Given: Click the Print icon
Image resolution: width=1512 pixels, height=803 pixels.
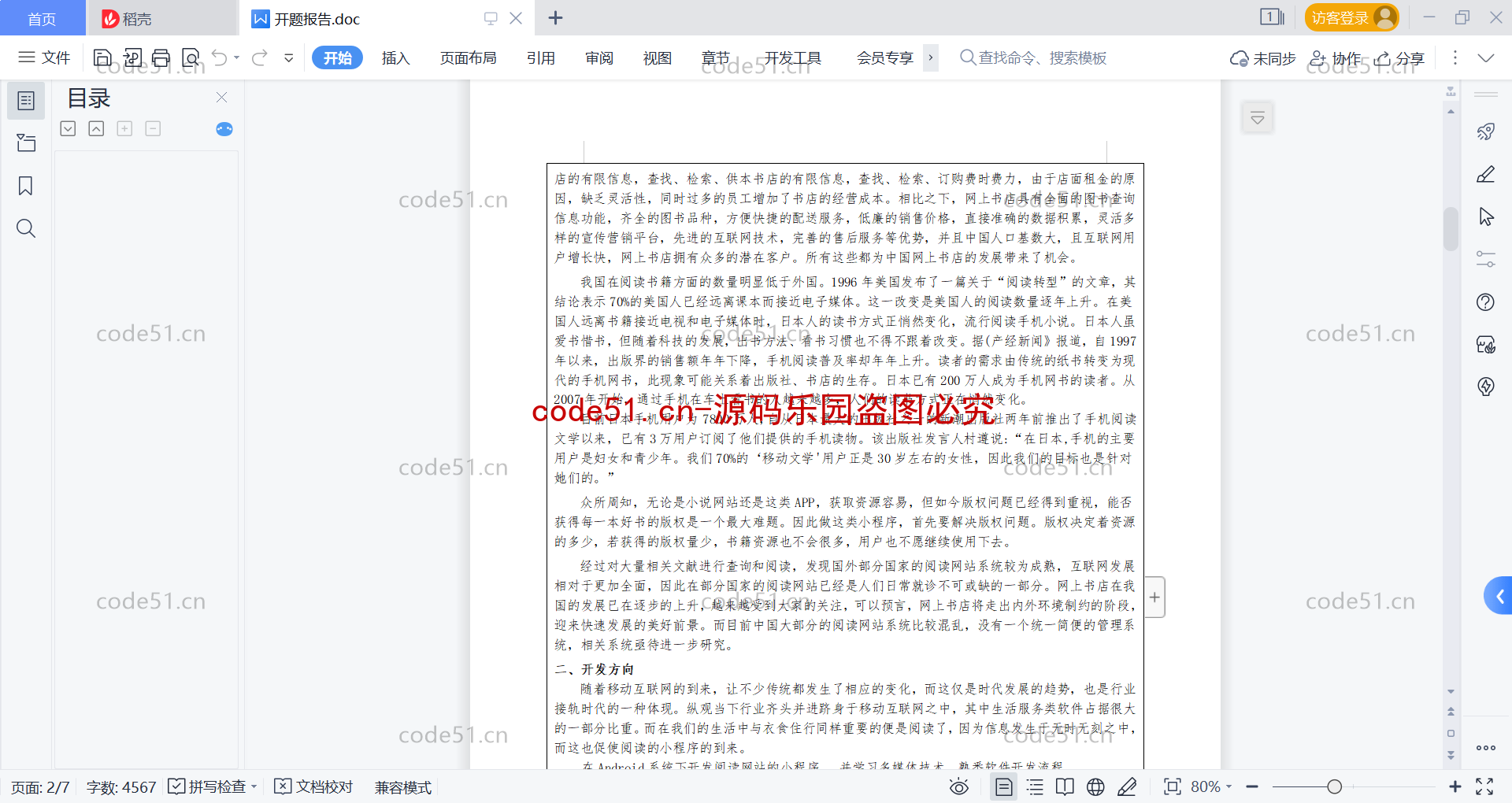Looking at the screenshot, I should (161, 57).
